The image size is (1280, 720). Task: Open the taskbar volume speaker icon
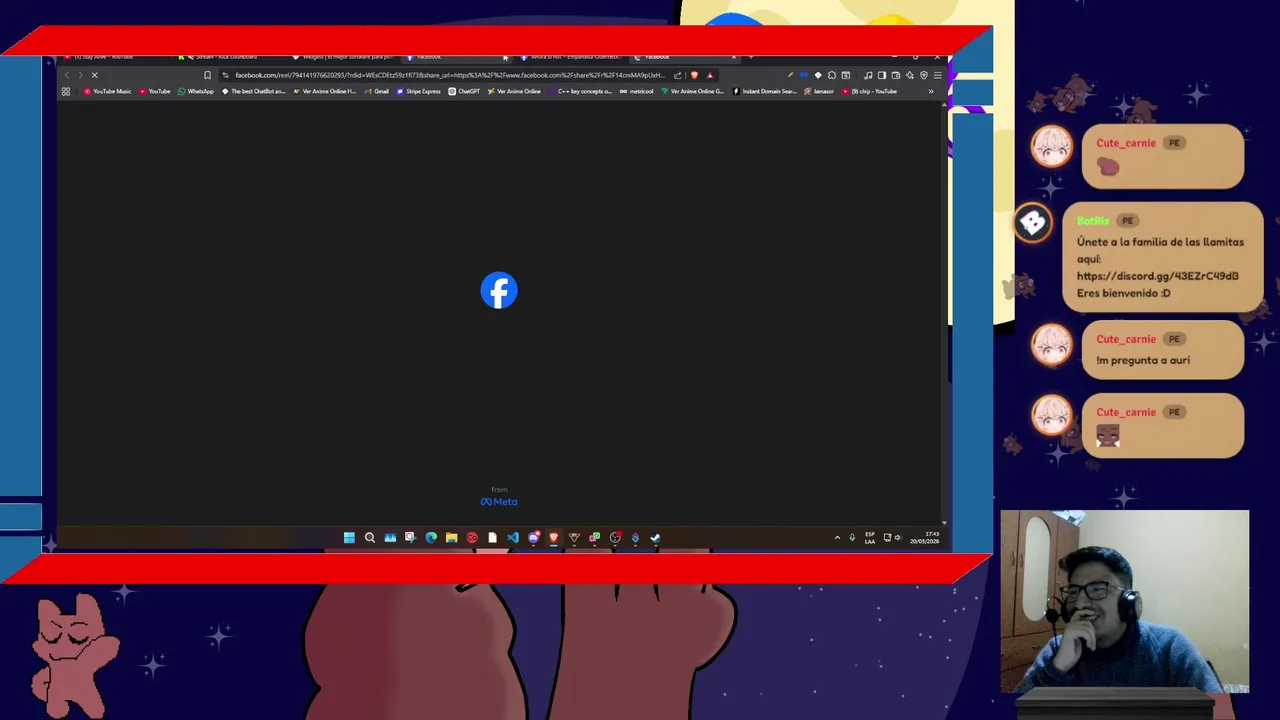[x=898, y=538]
